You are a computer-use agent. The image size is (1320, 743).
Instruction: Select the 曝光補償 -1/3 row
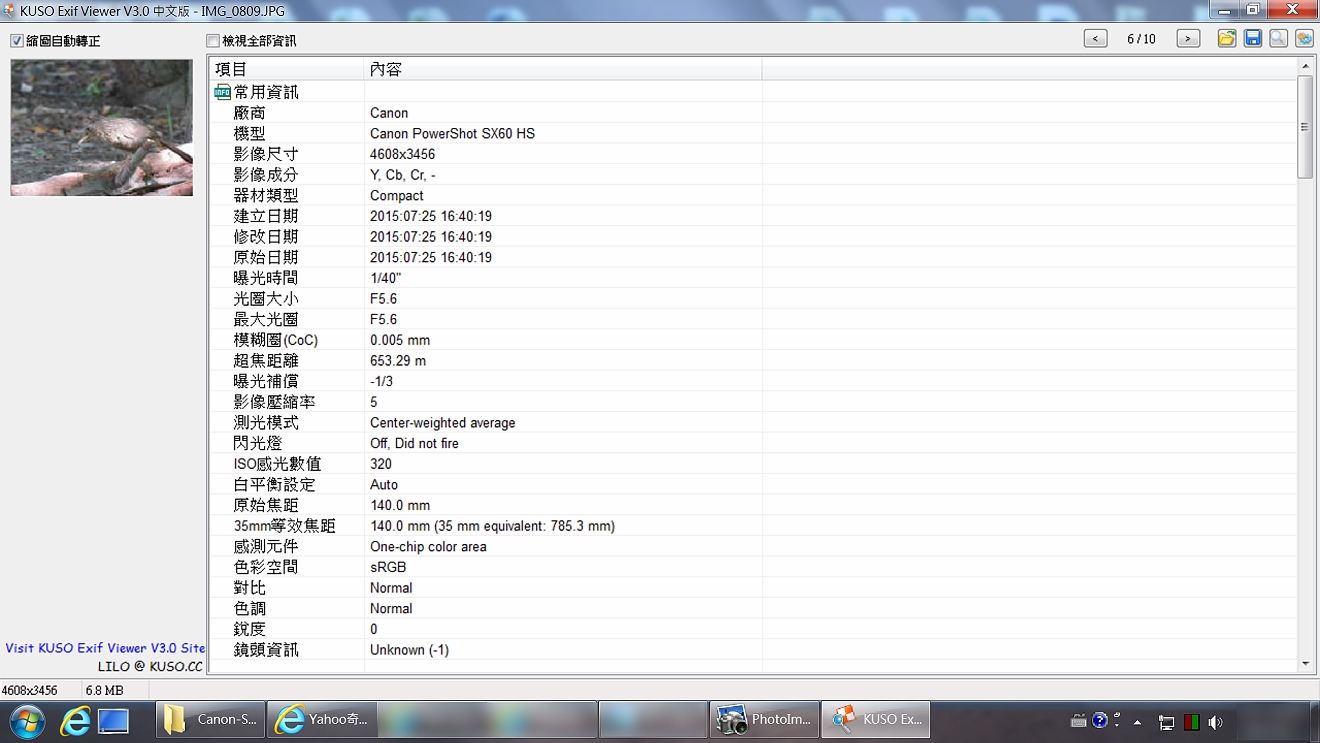[x=752, y=381]
